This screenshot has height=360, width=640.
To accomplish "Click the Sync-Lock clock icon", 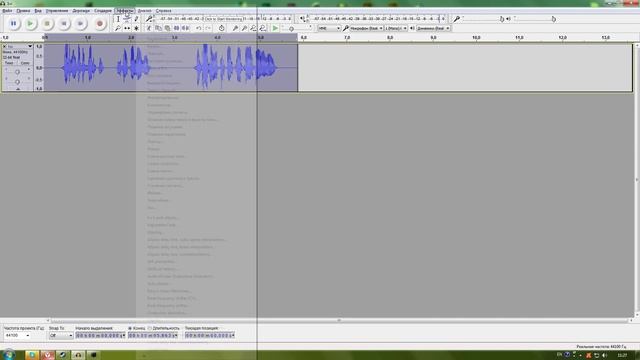I will click(221, 28).
